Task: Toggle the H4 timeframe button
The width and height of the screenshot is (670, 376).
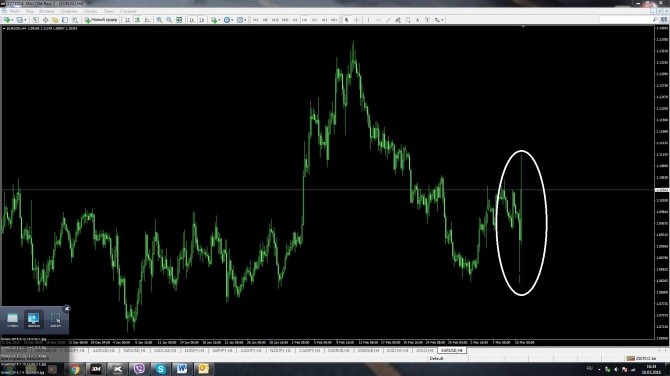Action: click(x=305, y=20)
